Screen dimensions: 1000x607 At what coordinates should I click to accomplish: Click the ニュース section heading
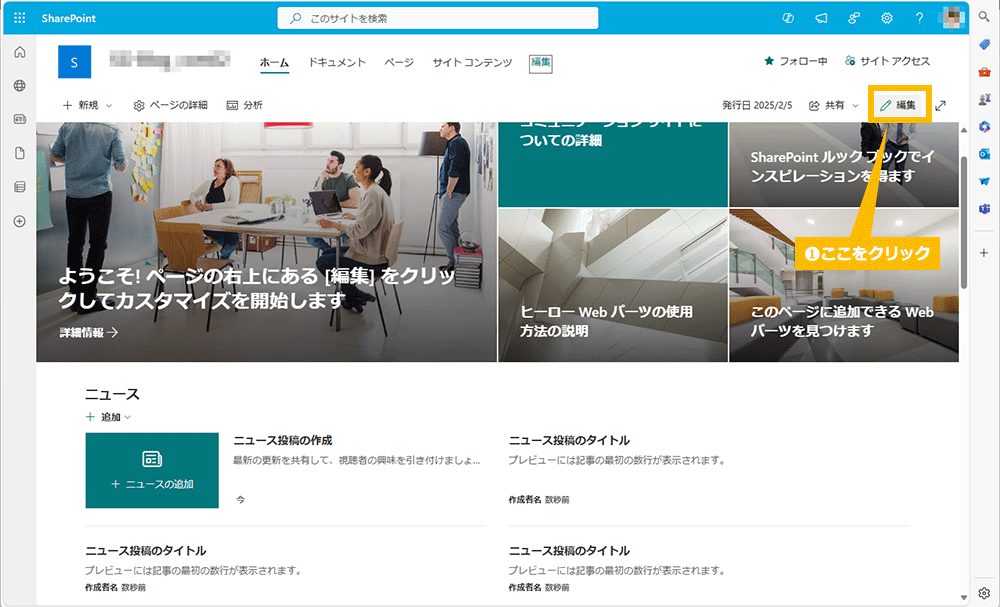pos(112,394)
